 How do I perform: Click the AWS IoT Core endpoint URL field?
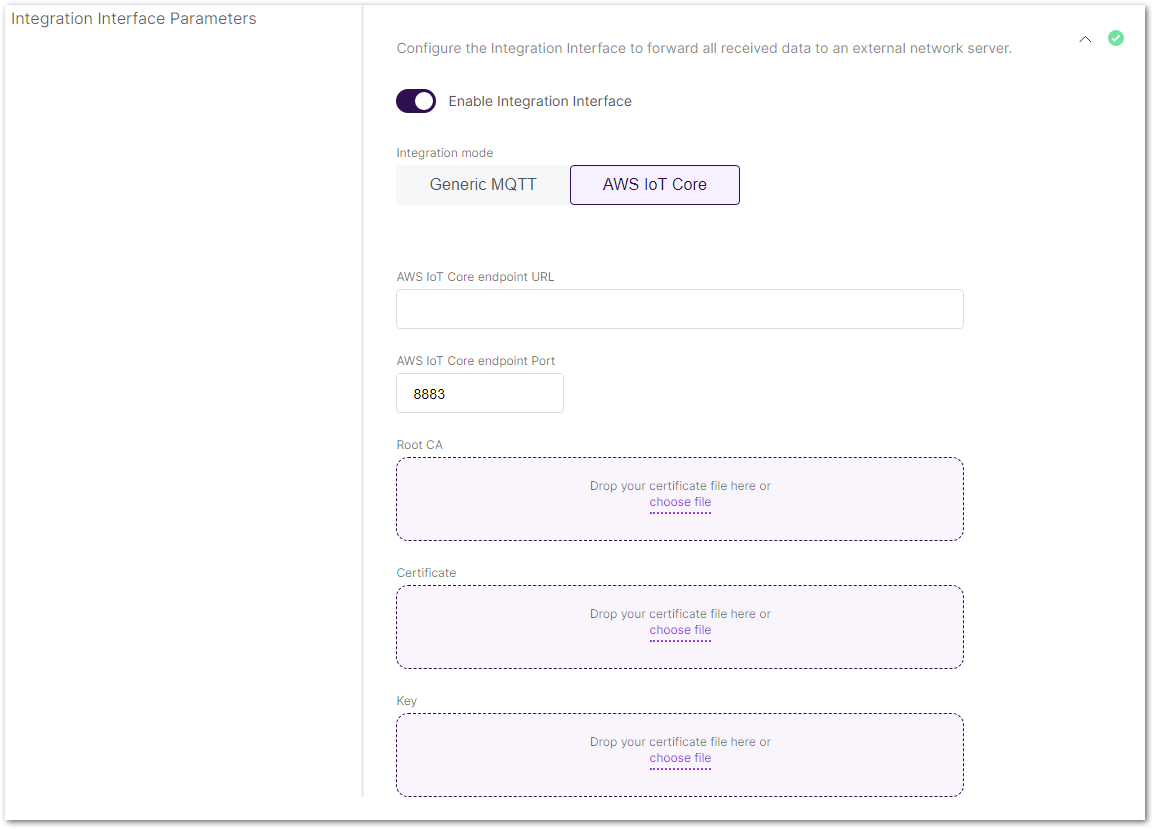point(680,308)
